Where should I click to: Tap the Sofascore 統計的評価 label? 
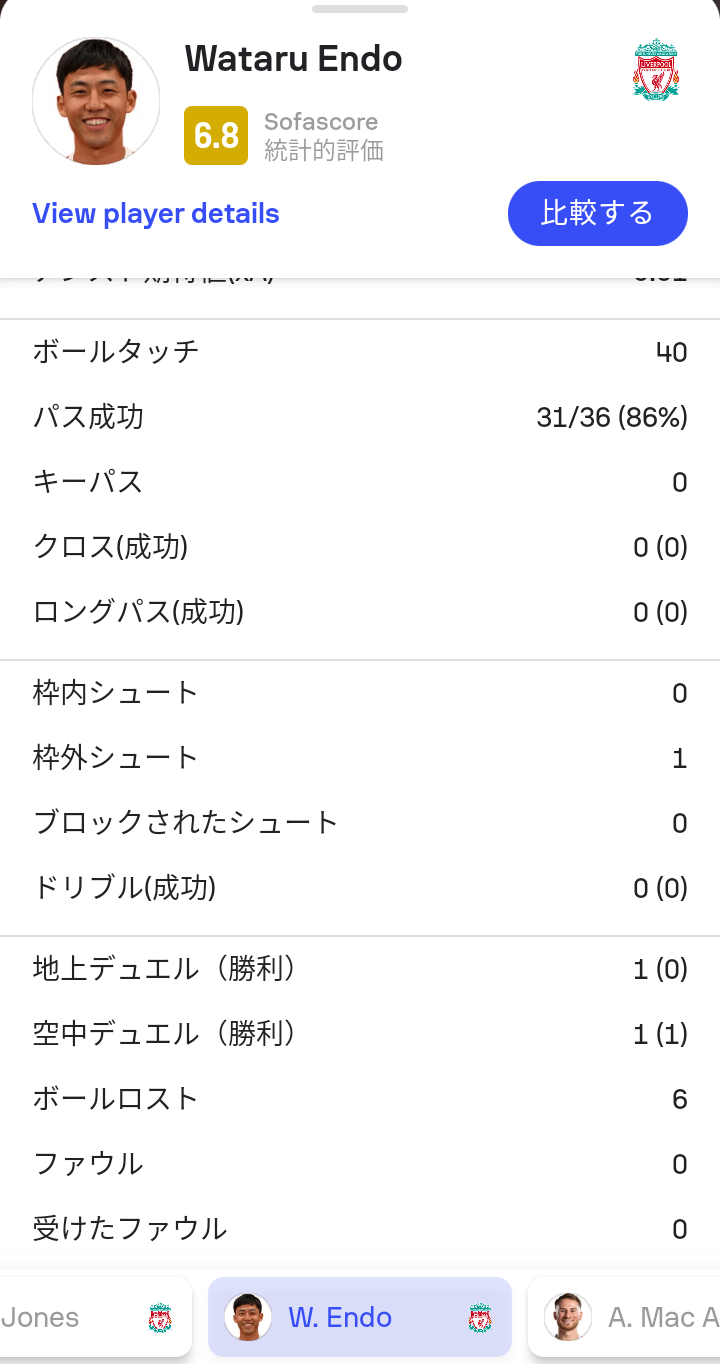pyautogui.click(x=323, y=136)
